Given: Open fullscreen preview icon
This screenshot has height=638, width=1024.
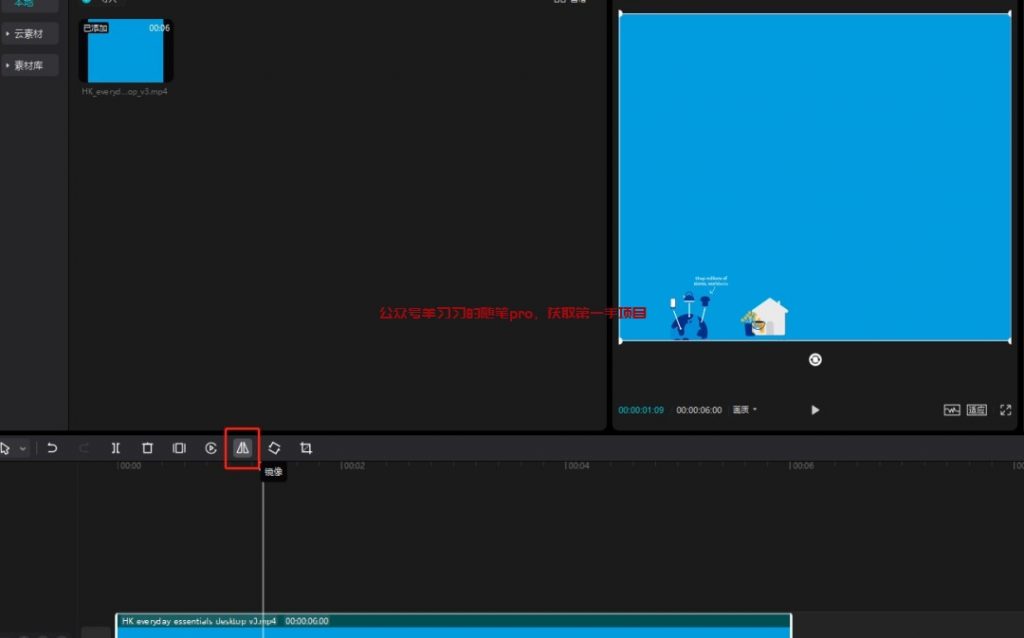Looking at the screenshot, I should point(1006,410).
